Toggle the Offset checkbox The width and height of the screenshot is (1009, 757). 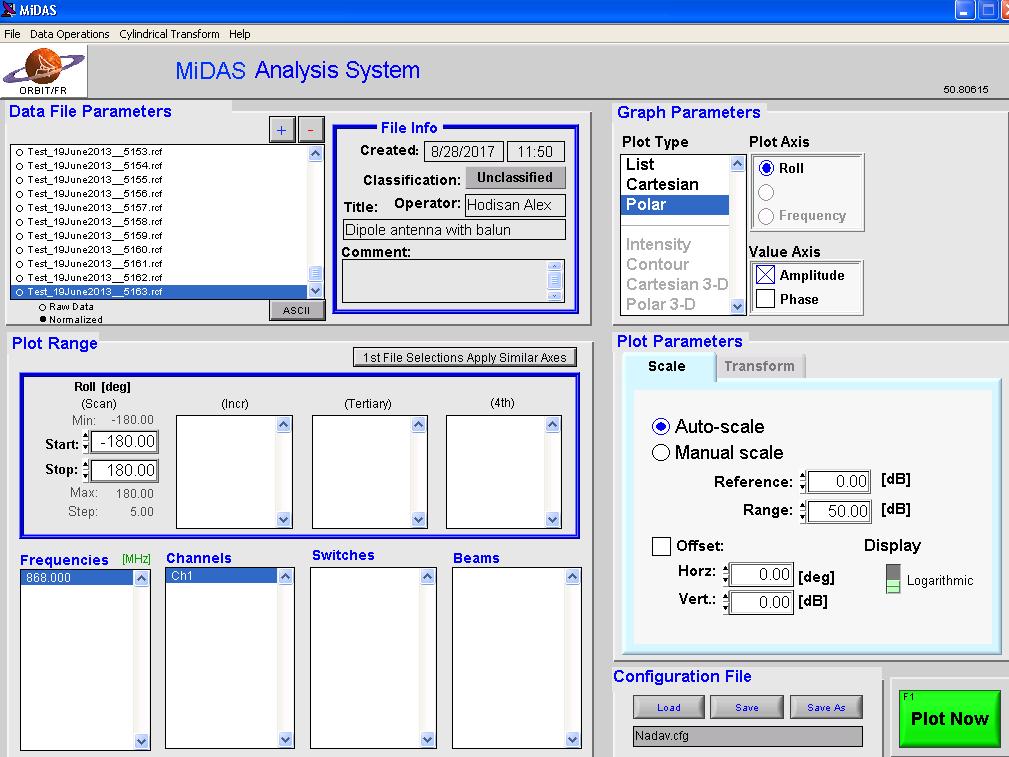[x=661, y=547]
